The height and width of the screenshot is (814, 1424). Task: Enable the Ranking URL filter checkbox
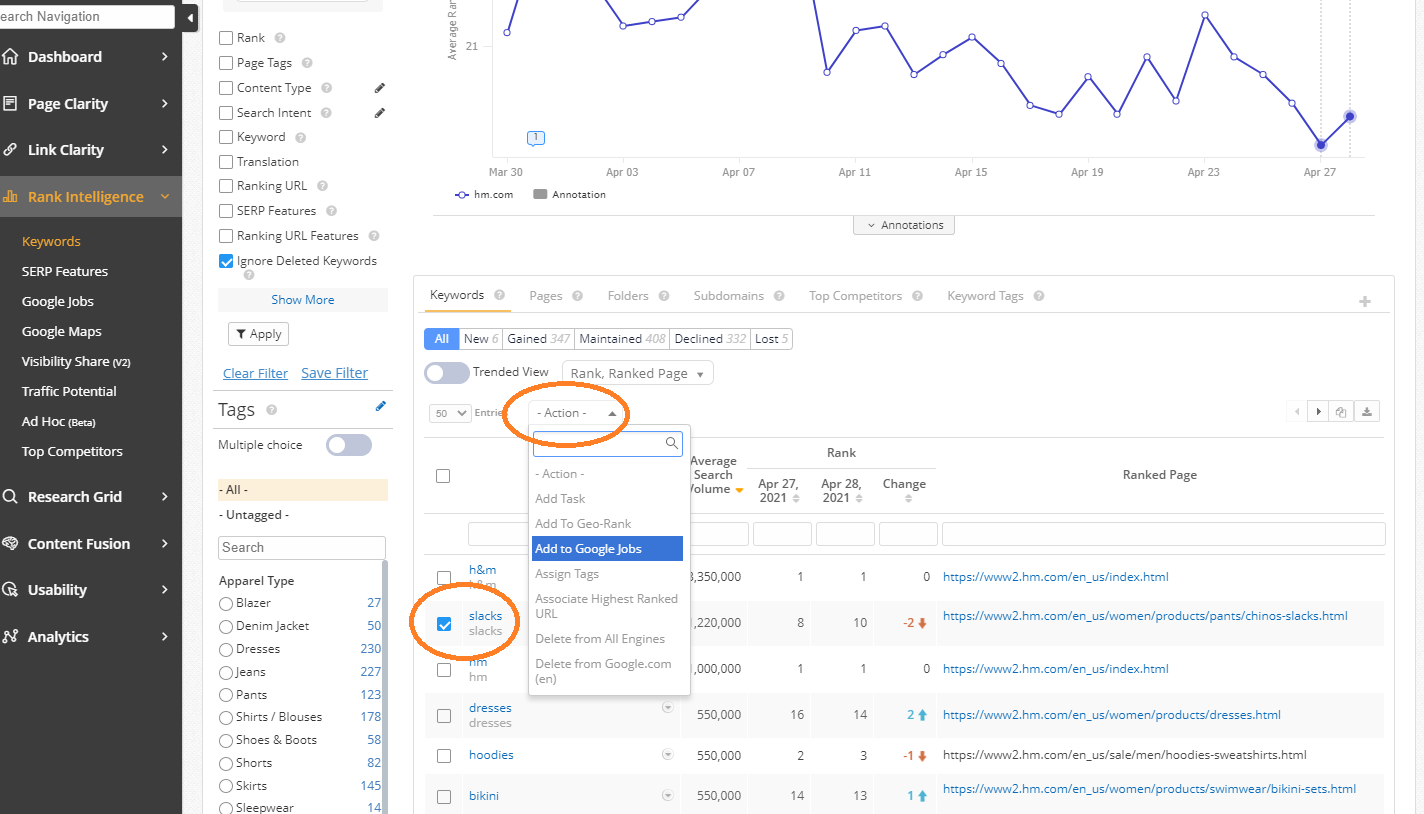(226, 186)
